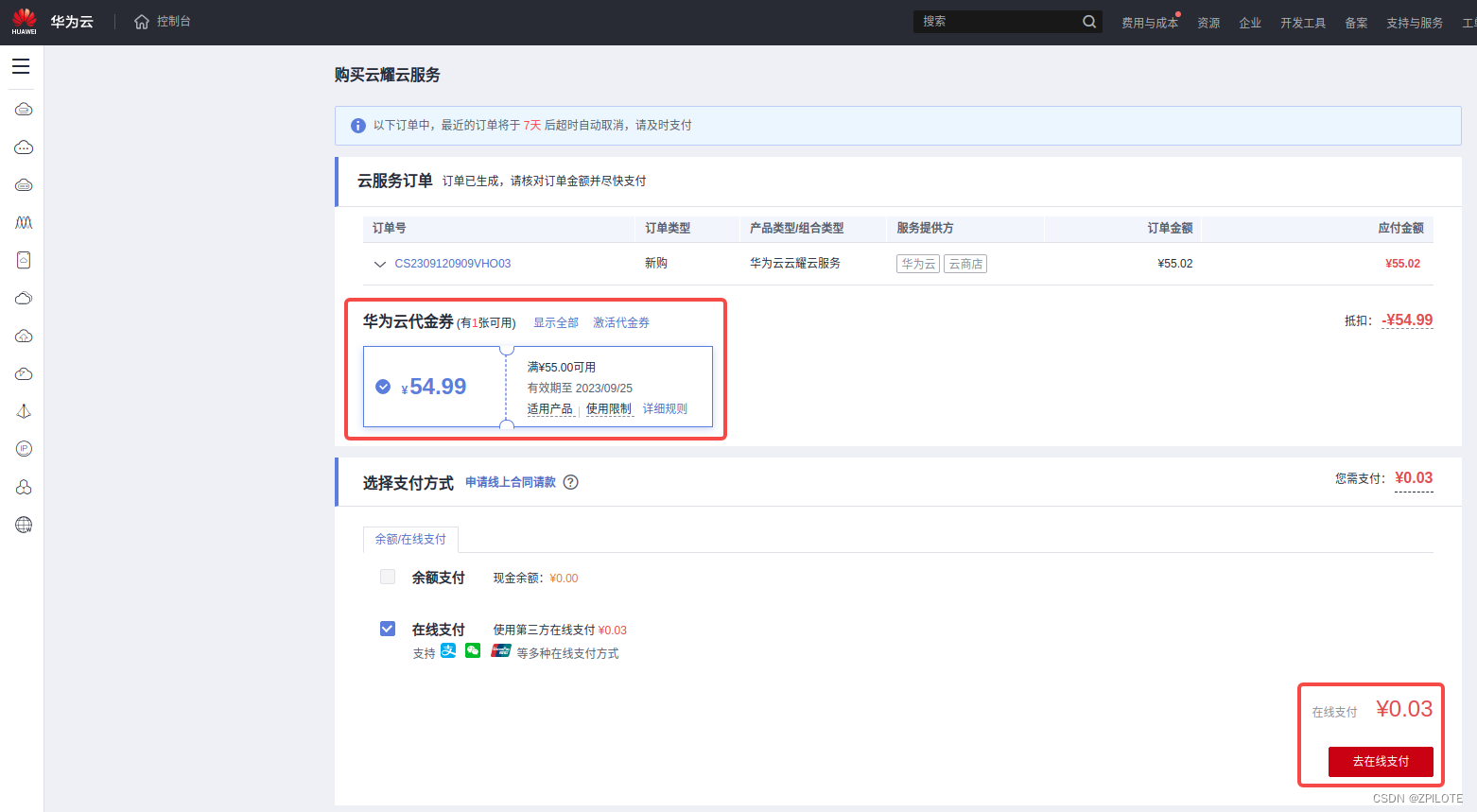Open 使用限制 on the voucher
The height and width of the screenshot is (812, 1477).
(x=609, y=409)
